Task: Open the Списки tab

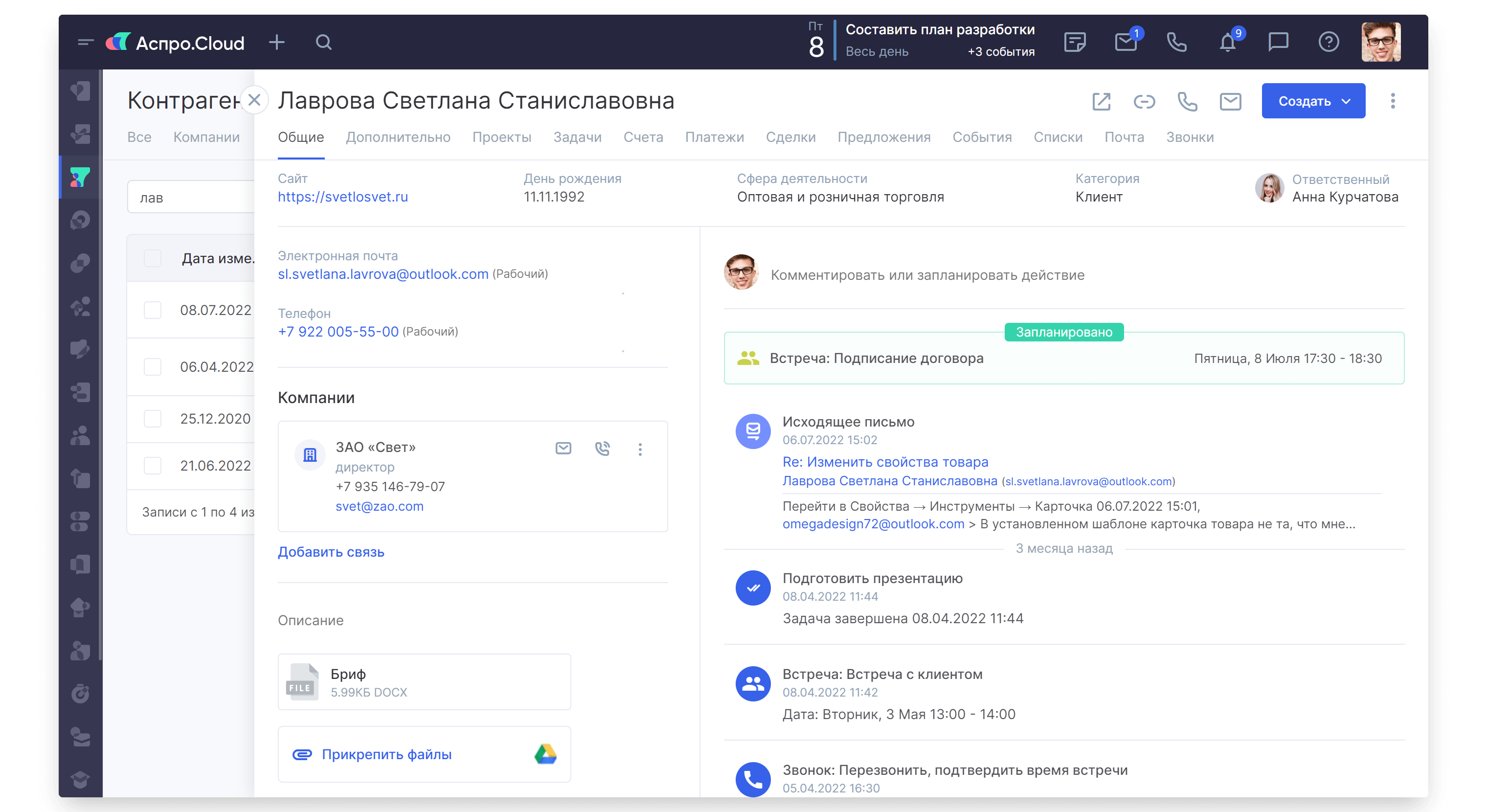Action: pyautogui.click(x=1058, y=137)
